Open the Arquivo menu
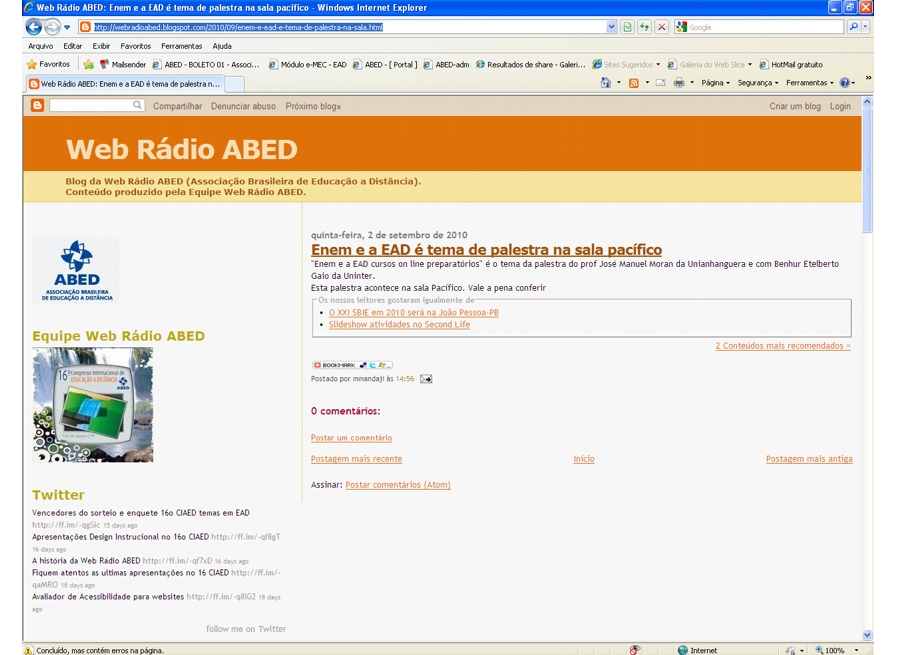Screen dimensions: 900x655 pos(41,46)
